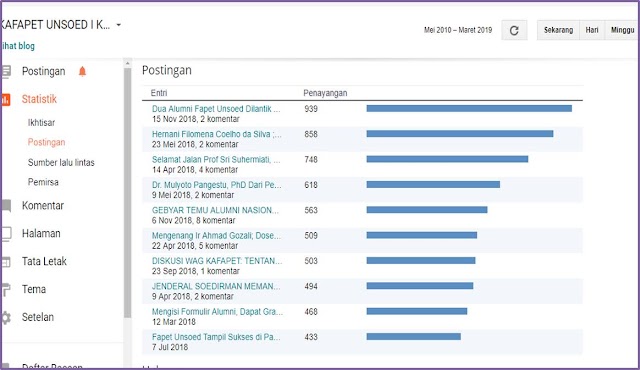Open the Komentar section label

pyautogui.click(x=43, y=206)
